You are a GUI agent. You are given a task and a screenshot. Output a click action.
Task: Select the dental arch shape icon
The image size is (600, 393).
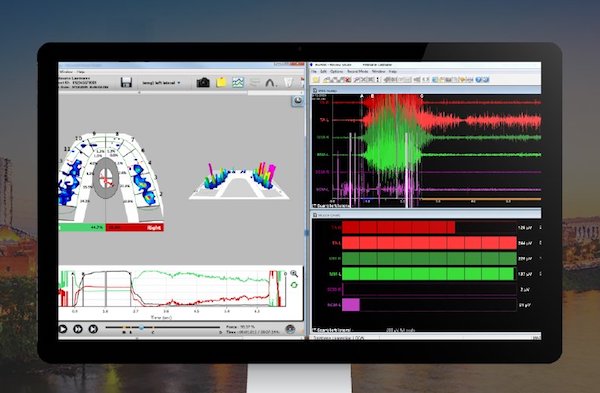[271, 82]
